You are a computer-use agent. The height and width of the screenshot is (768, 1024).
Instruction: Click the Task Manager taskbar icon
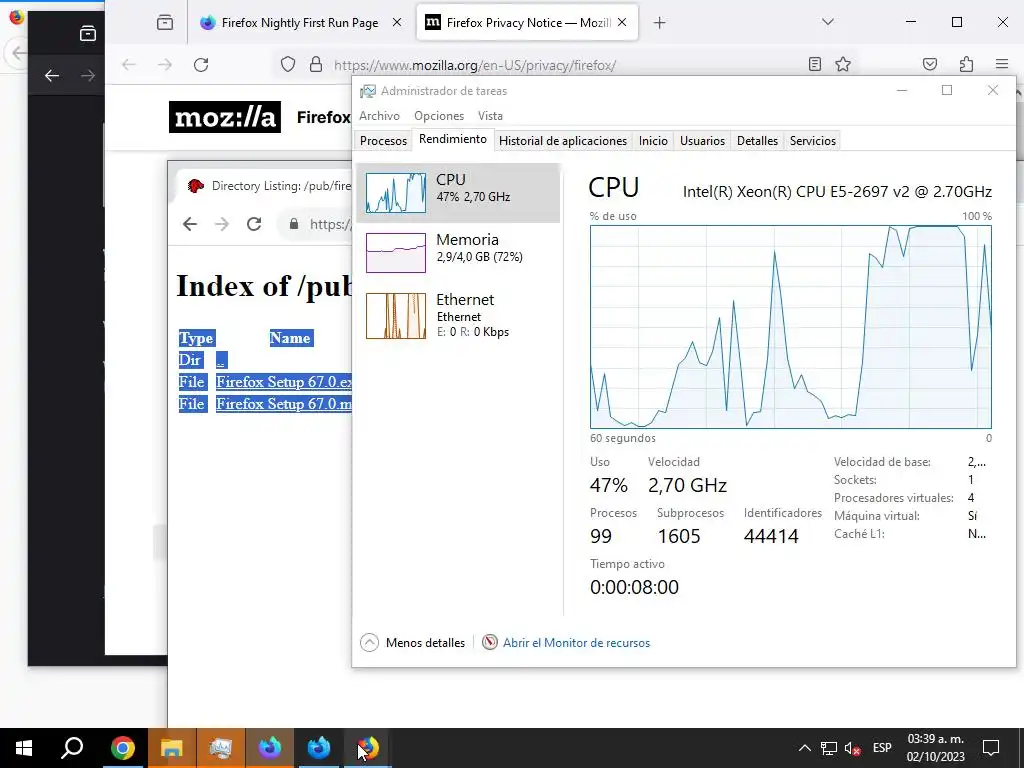click(x=221, y=748)
